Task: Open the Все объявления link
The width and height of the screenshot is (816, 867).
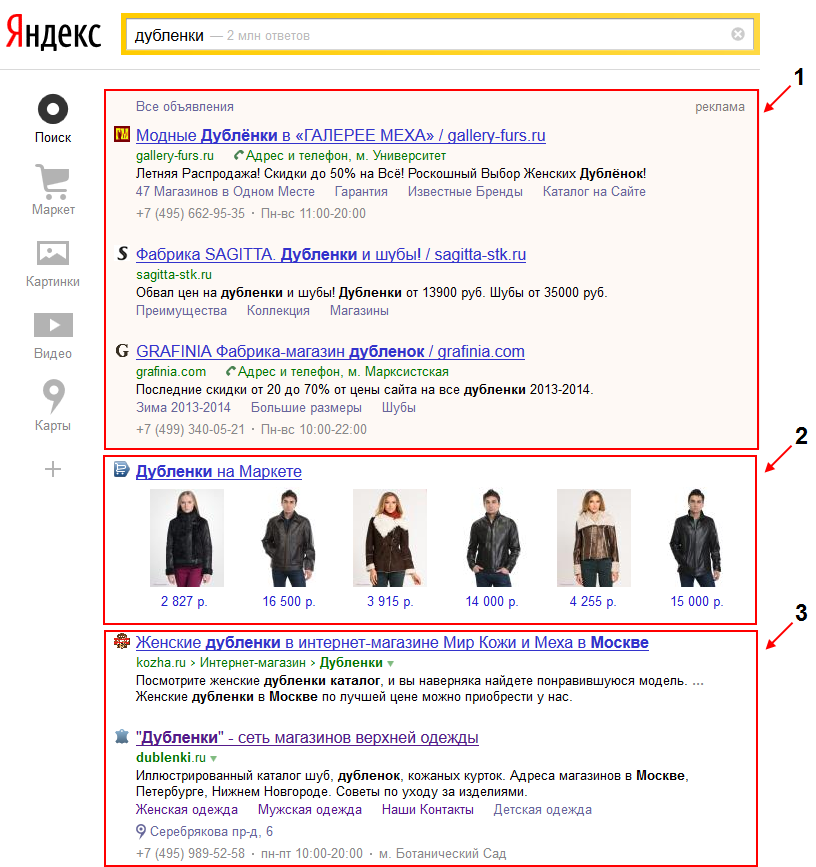Action: pyautogui.click(x=185, y=107)
